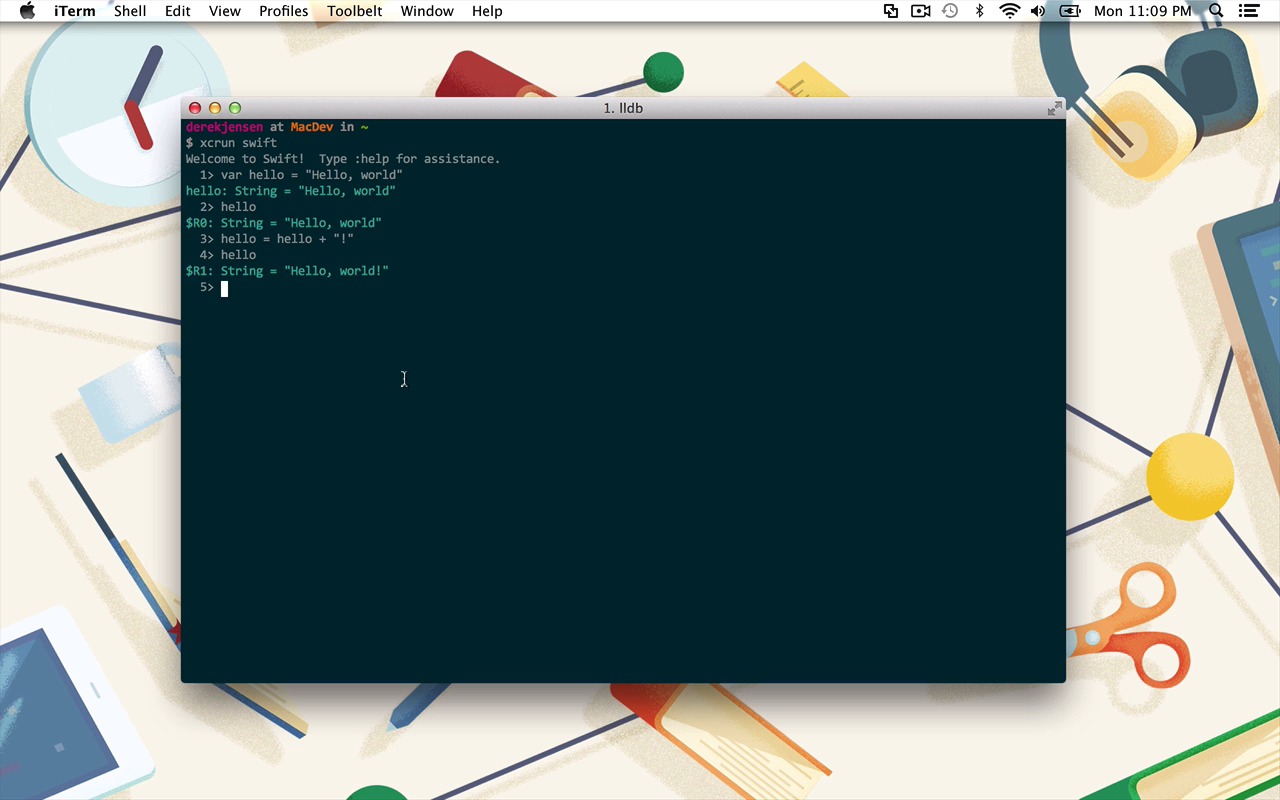Click 'MacDev' hostname in the prompt
1280x800 pixels.
(312, 127)
